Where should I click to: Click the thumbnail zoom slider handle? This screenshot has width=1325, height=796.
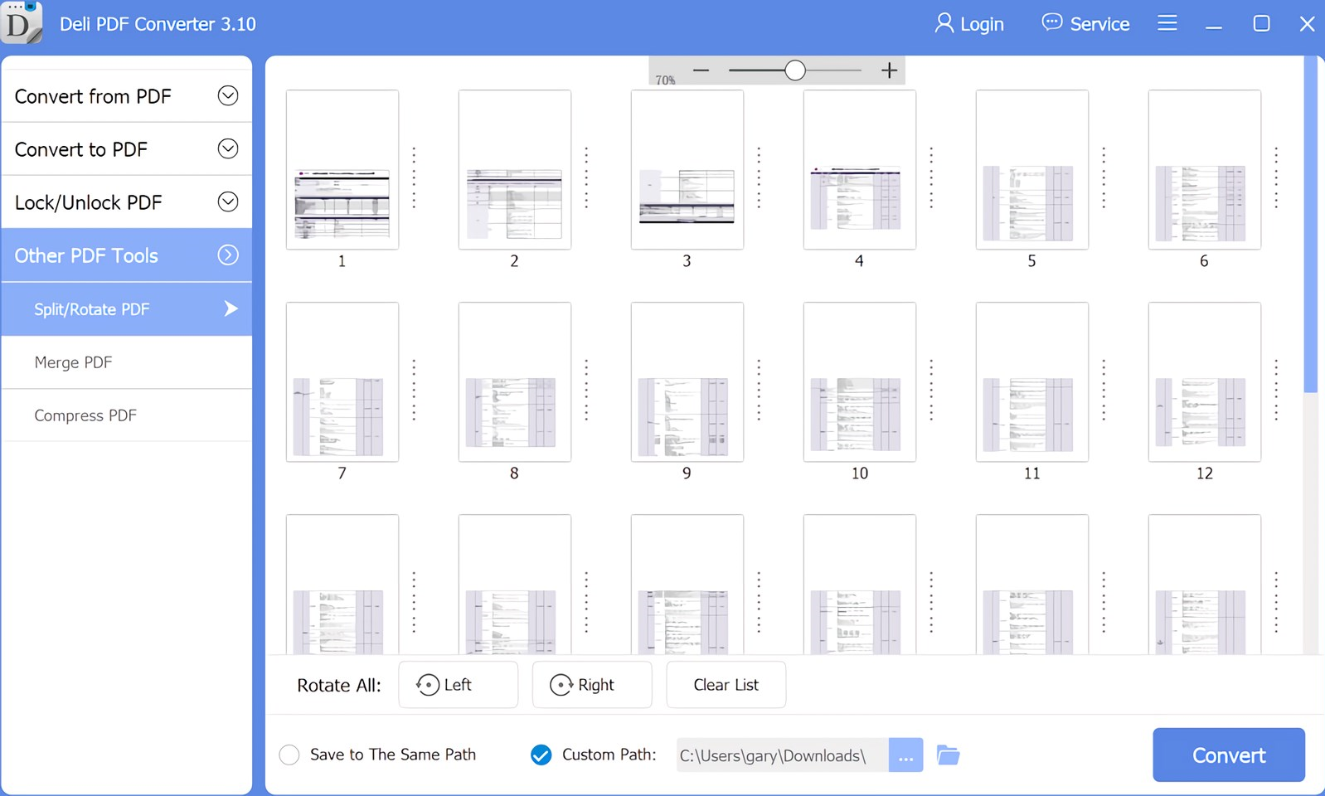[x=795, y=71]
